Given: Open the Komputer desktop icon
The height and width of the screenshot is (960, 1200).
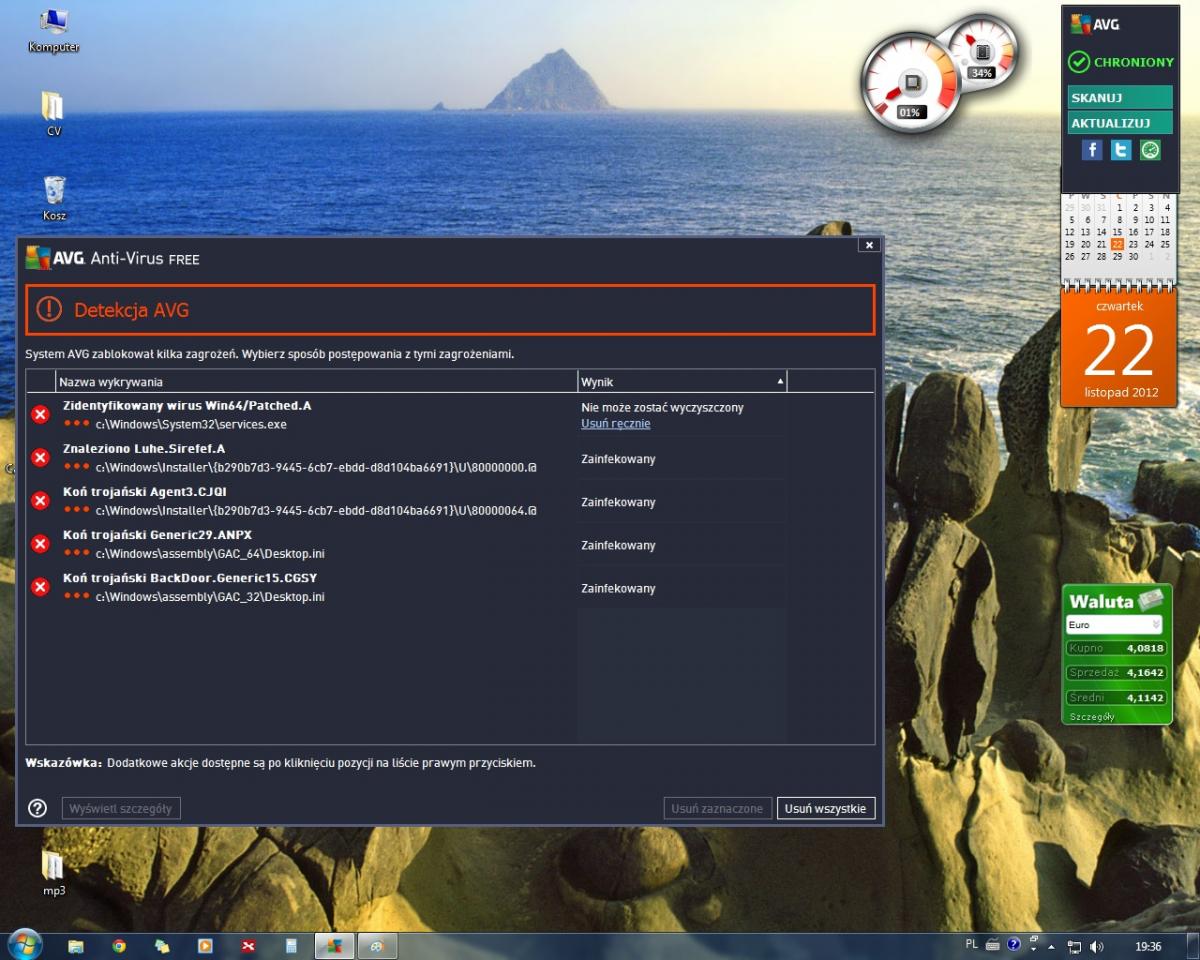Looking at the screenshot, I should [x=54, y=31].
